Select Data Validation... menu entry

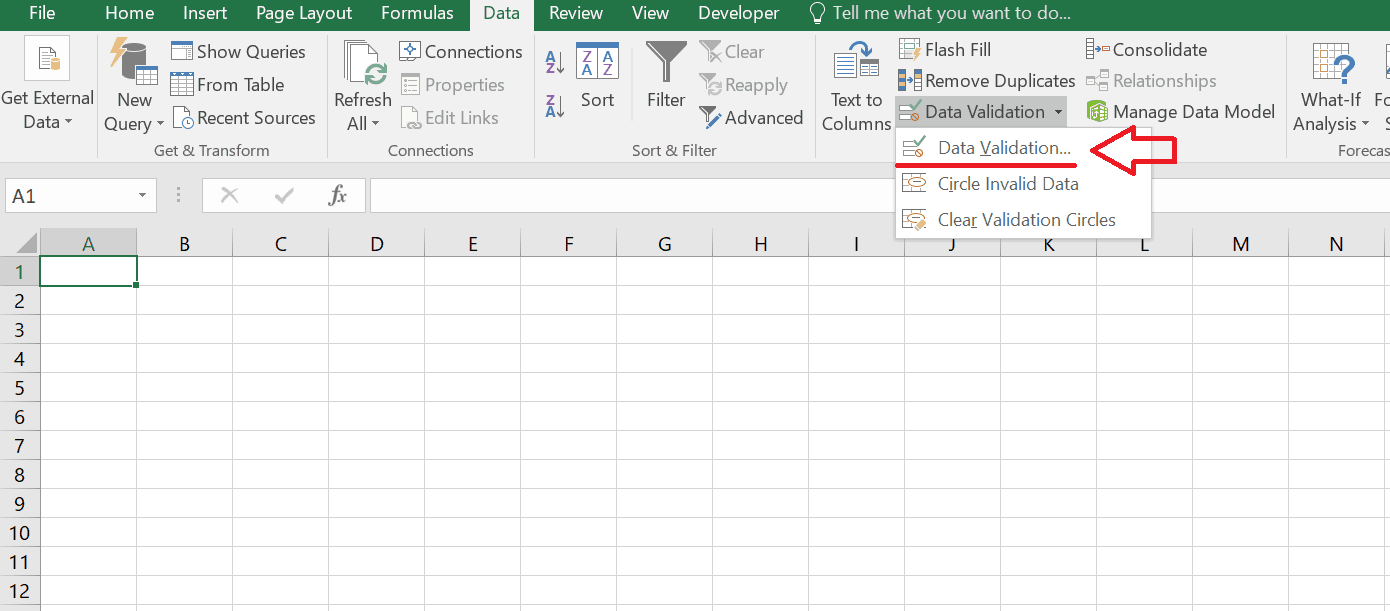[1004, 148]
